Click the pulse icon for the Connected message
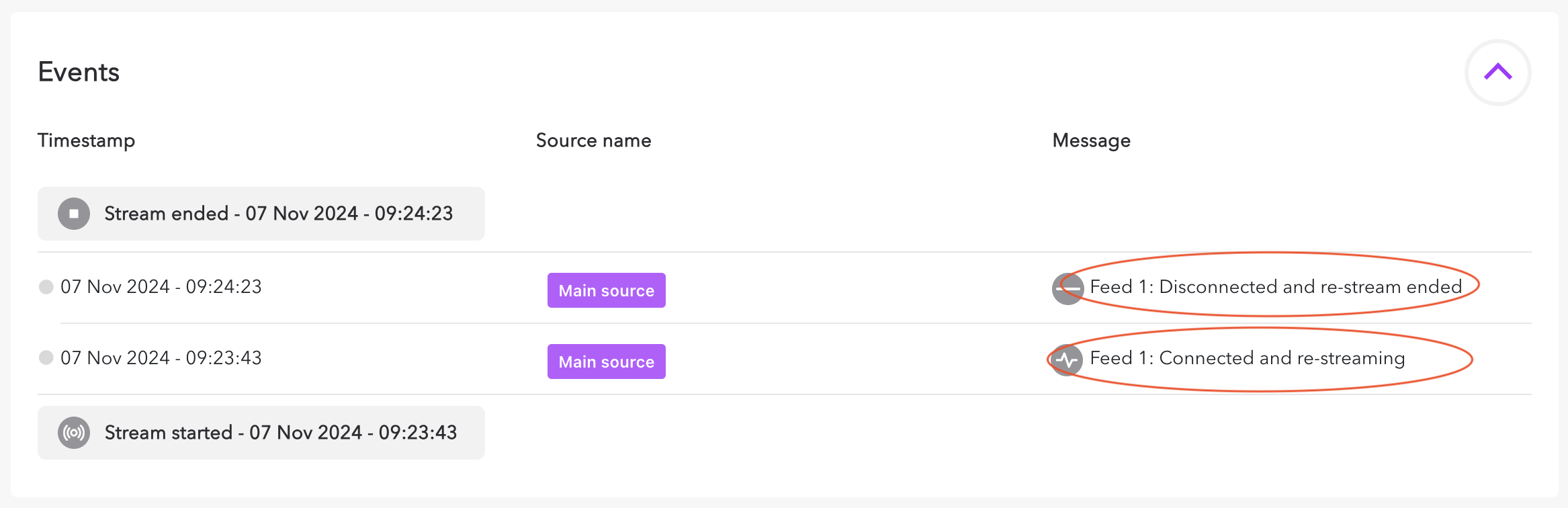Image resolution: width=1568 pixels, height=508 pixels. point(1067,360)
